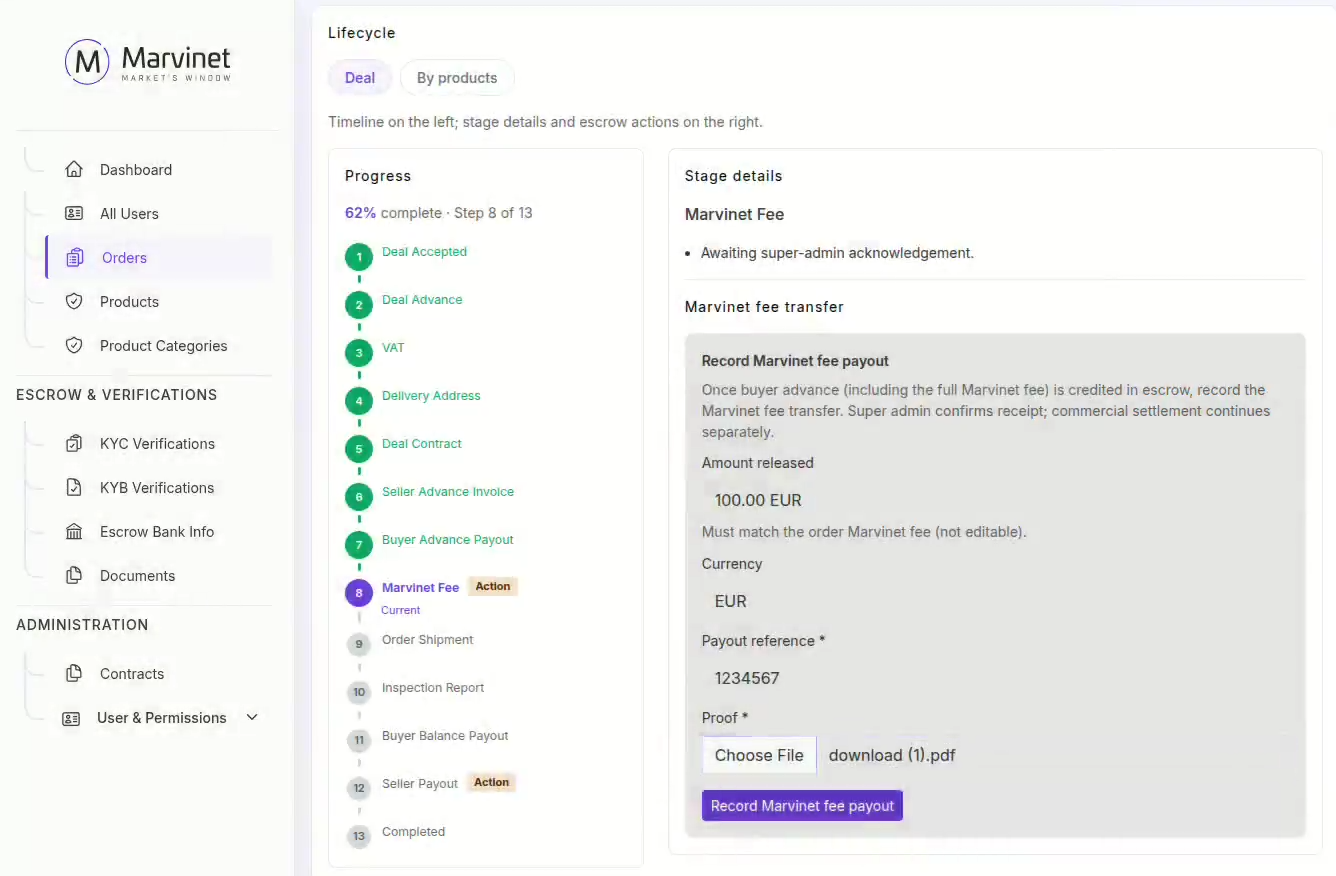The width and height of the screenshot is (1336, 876).
Task: Open Dashboard from the sidebar
Action: pos(136,170)
